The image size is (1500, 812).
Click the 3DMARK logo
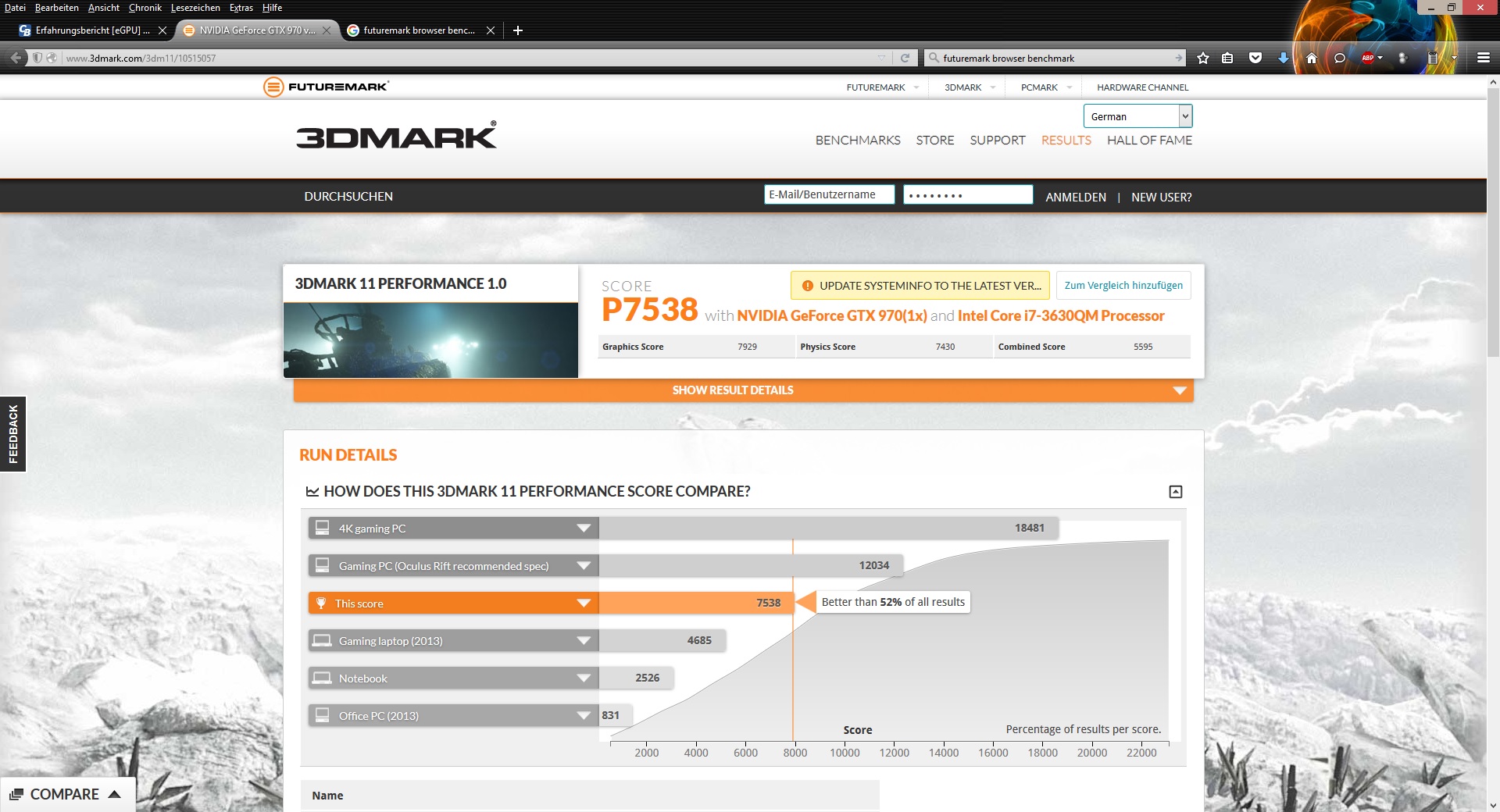click(x=396, y=135)
